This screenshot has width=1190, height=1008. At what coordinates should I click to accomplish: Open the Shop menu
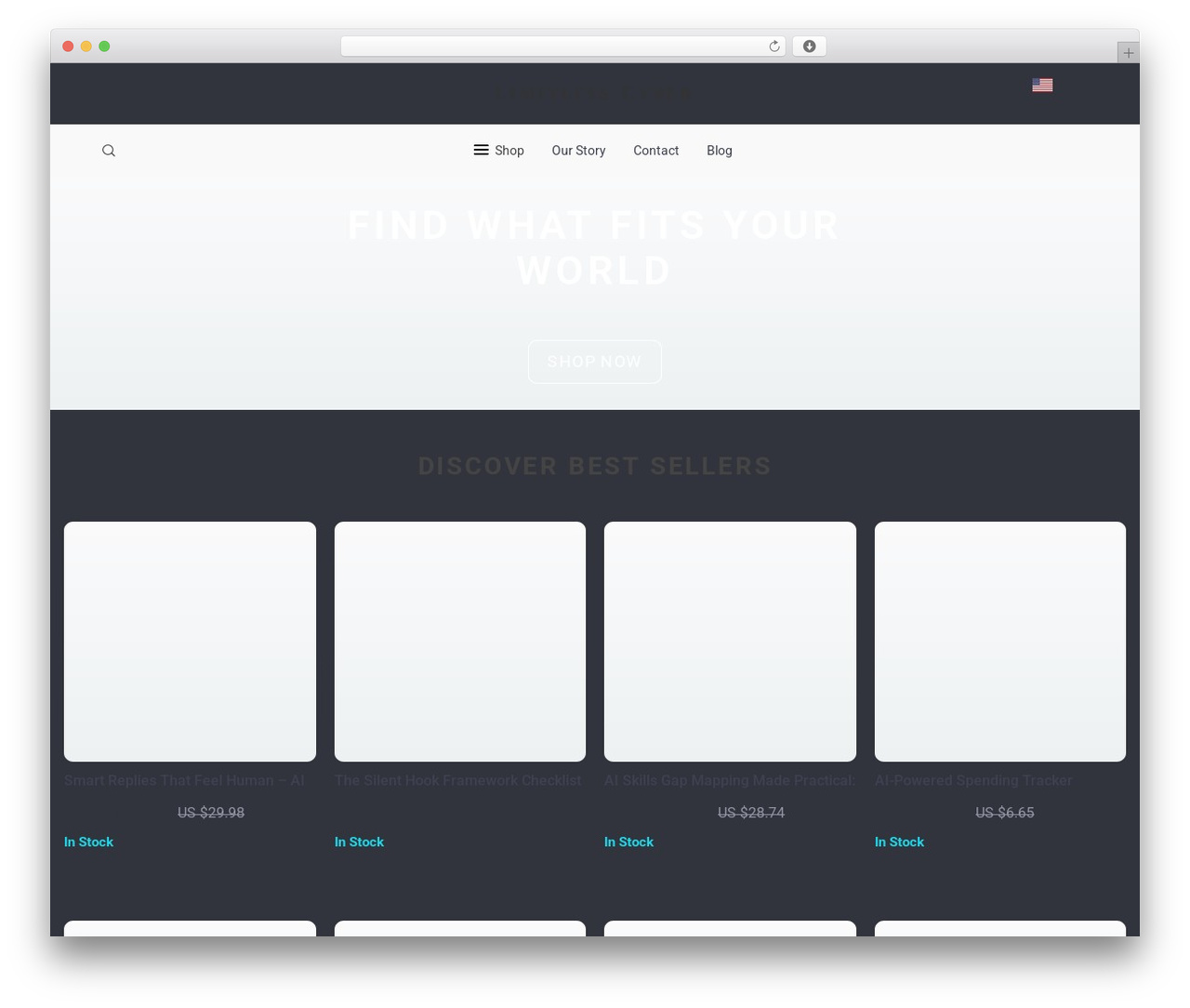click(x=509, y=151)
